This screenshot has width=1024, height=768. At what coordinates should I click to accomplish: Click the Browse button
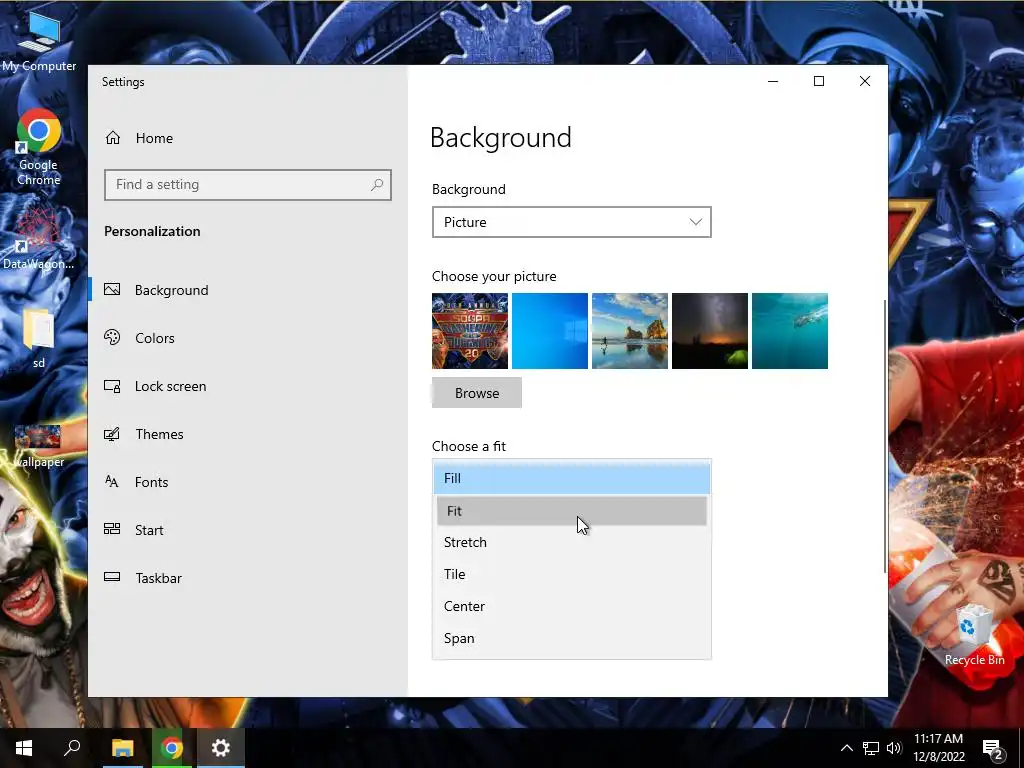[477, 392]
